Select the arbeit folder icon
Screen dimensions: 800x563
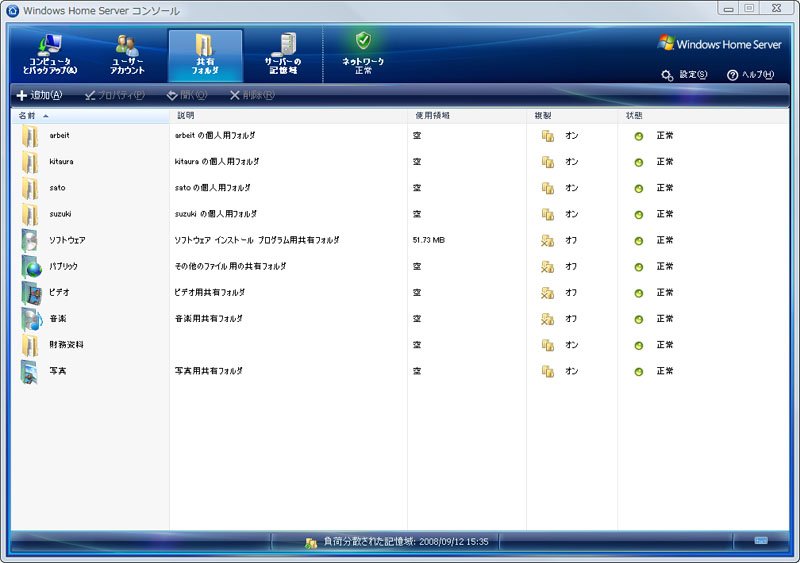pos(30,136)
